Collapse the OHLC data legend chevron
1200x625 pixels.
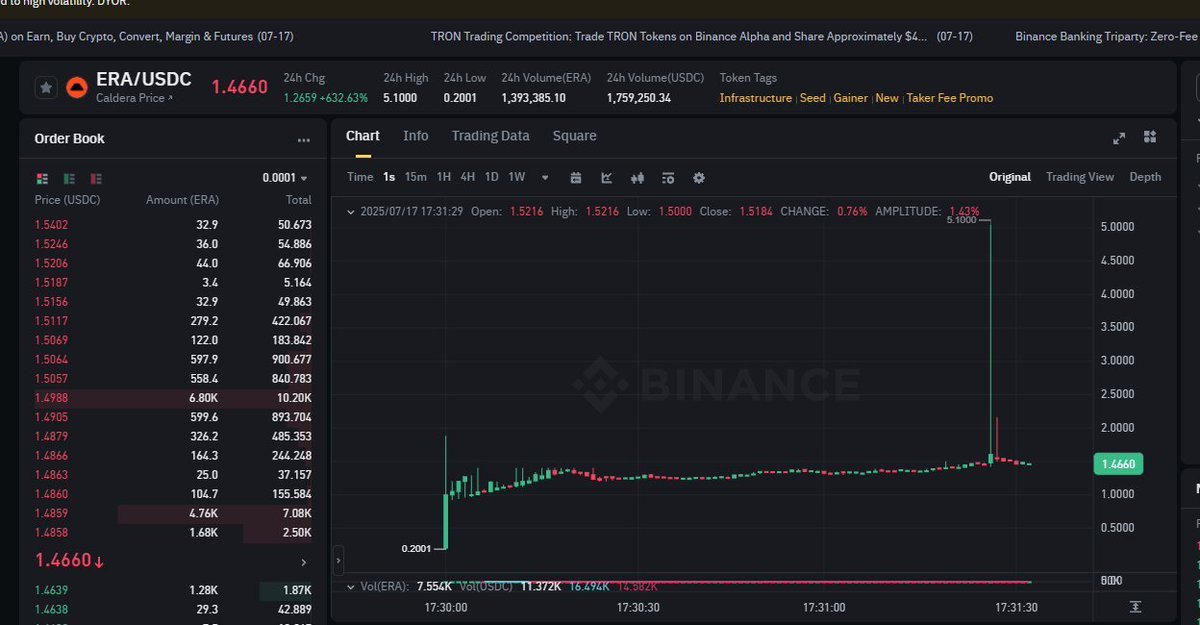point(349,212)
